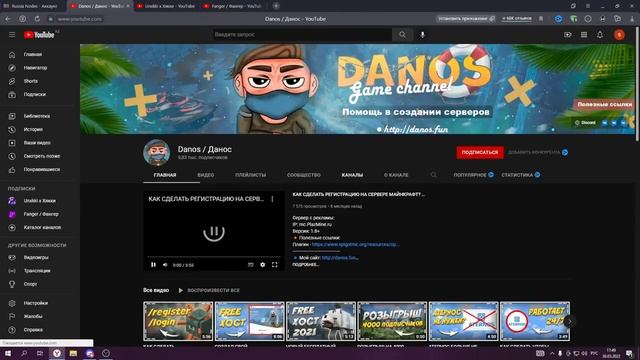This screenshot has height=360, width=640.
Task: Switch to the ВИДЕО channel tab
Action: click(206, 175)
